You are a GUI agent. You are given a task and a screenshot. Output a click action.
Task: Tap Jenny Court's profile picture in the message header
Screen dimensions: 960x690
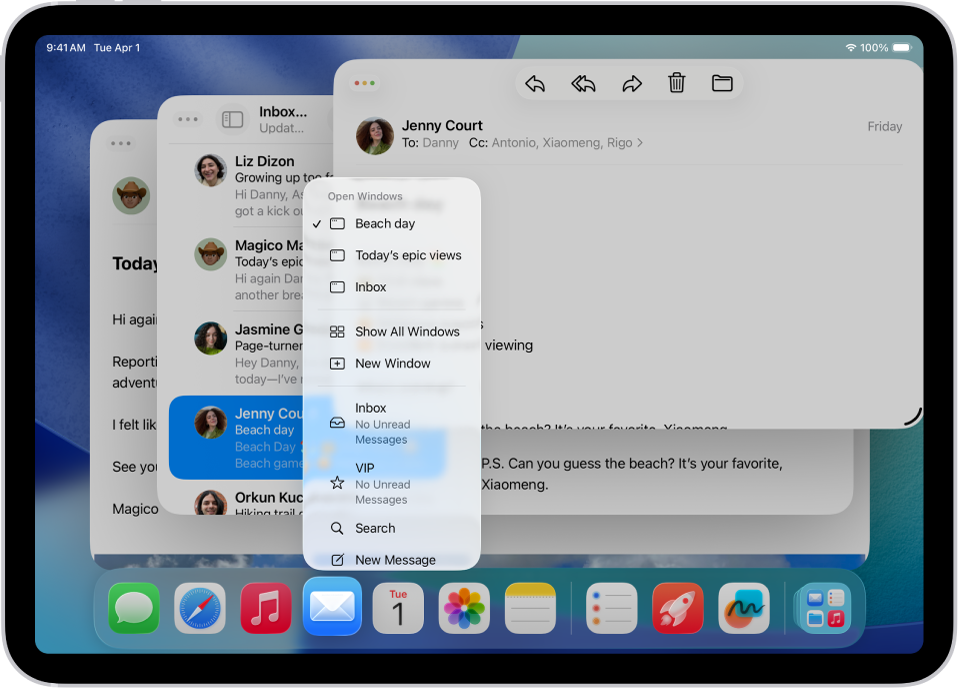point(375,134)
